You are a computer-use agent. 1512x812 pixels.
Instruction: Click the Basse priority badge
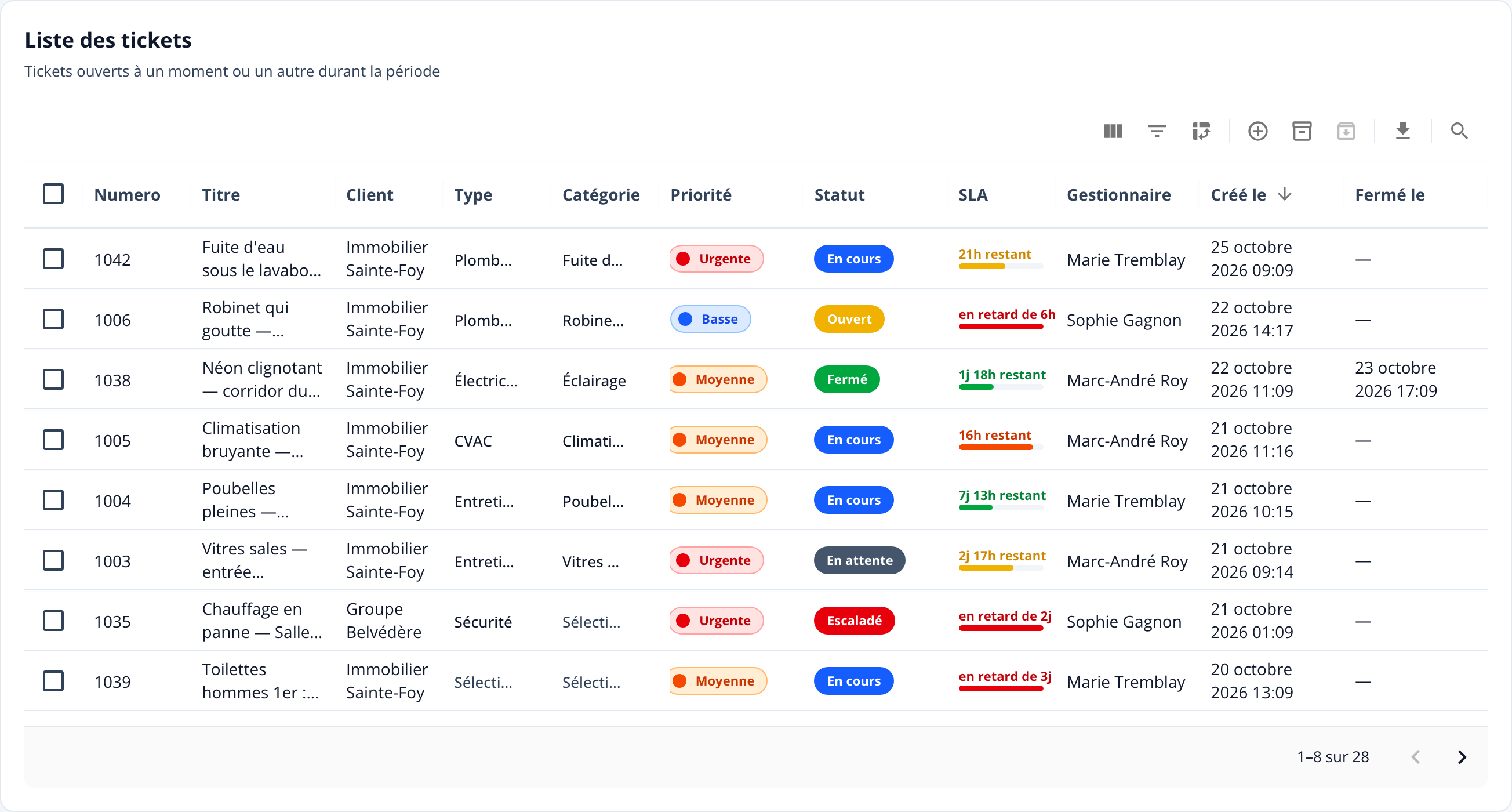pos(710,320)
